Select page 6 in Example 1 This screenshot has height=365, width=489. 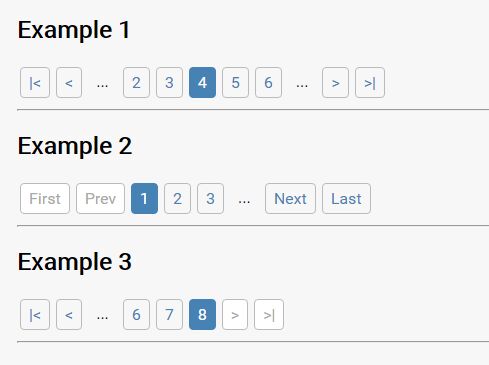[268, 83]
